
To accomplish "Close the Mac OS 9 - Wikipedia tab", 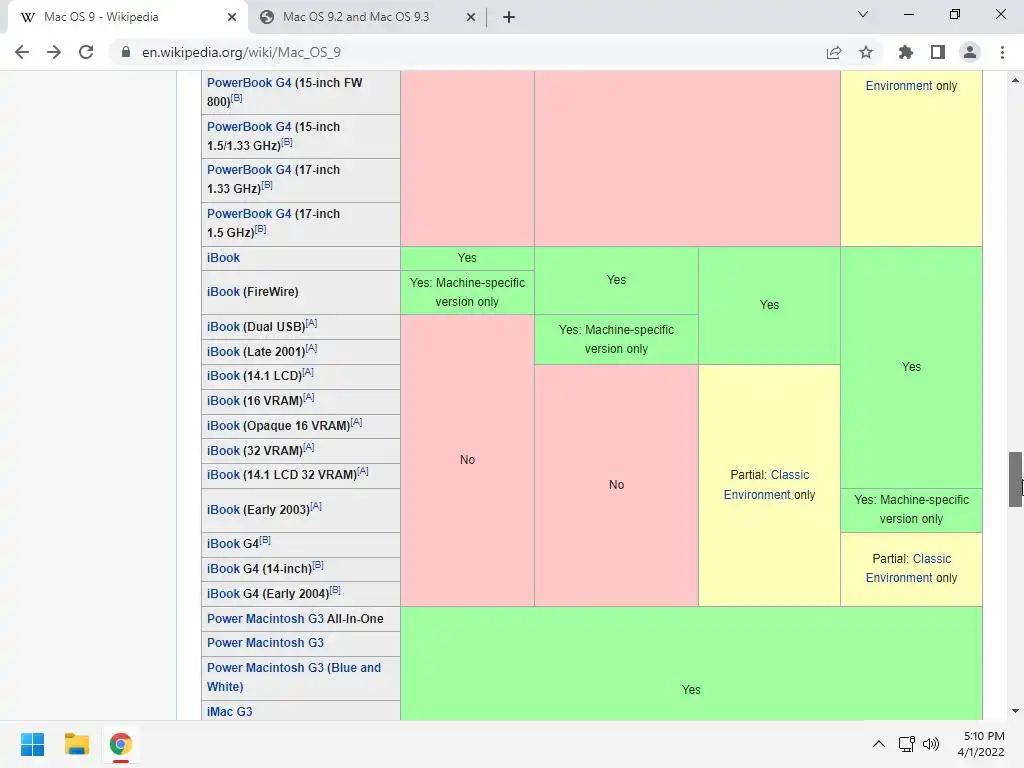I will (232, 17).
